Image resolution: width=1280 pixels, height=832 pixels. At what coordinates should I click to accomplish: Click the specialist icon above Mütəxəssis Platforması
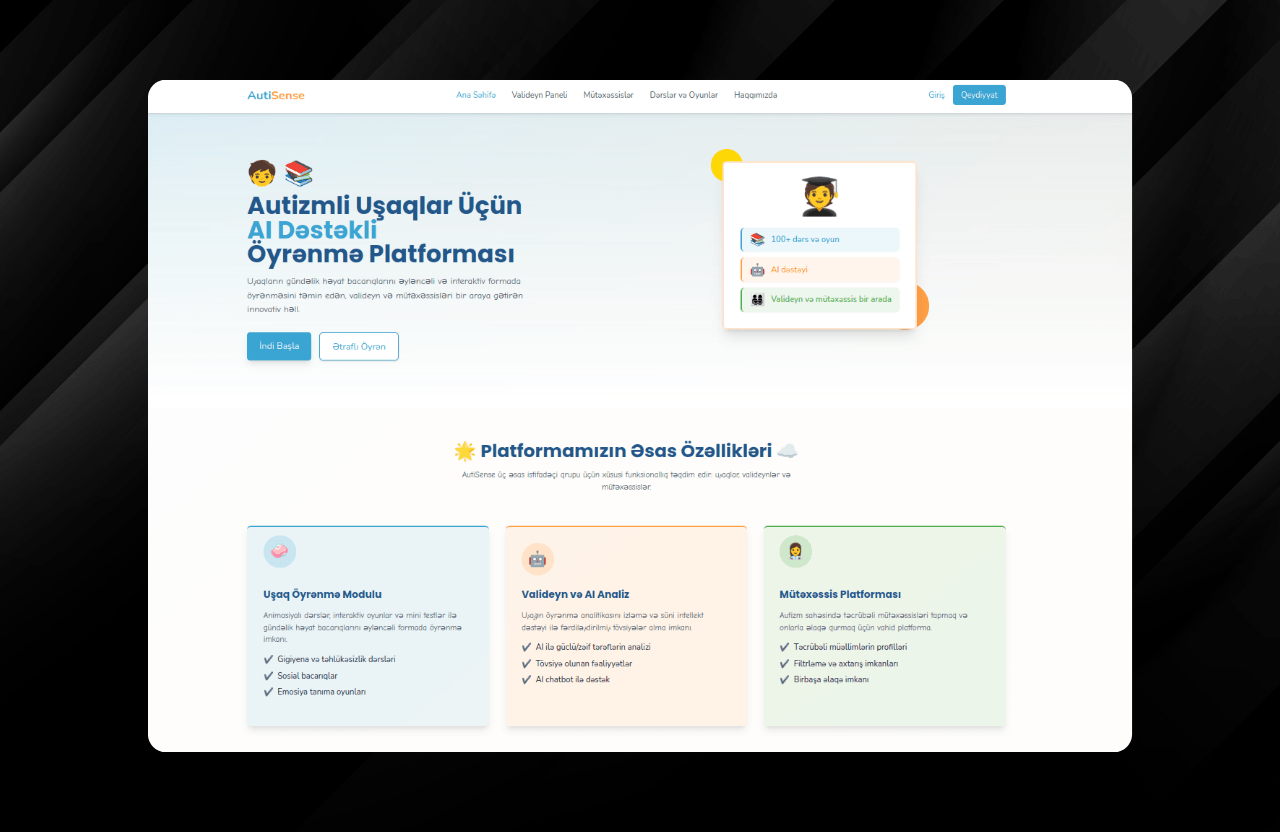796,551
